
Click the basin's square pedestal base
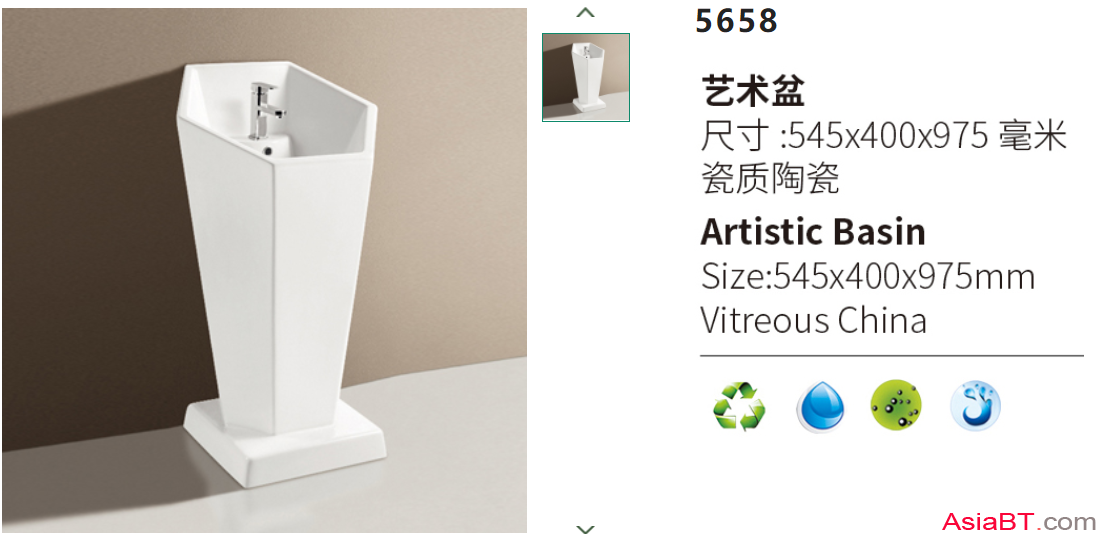click(285, 442)
